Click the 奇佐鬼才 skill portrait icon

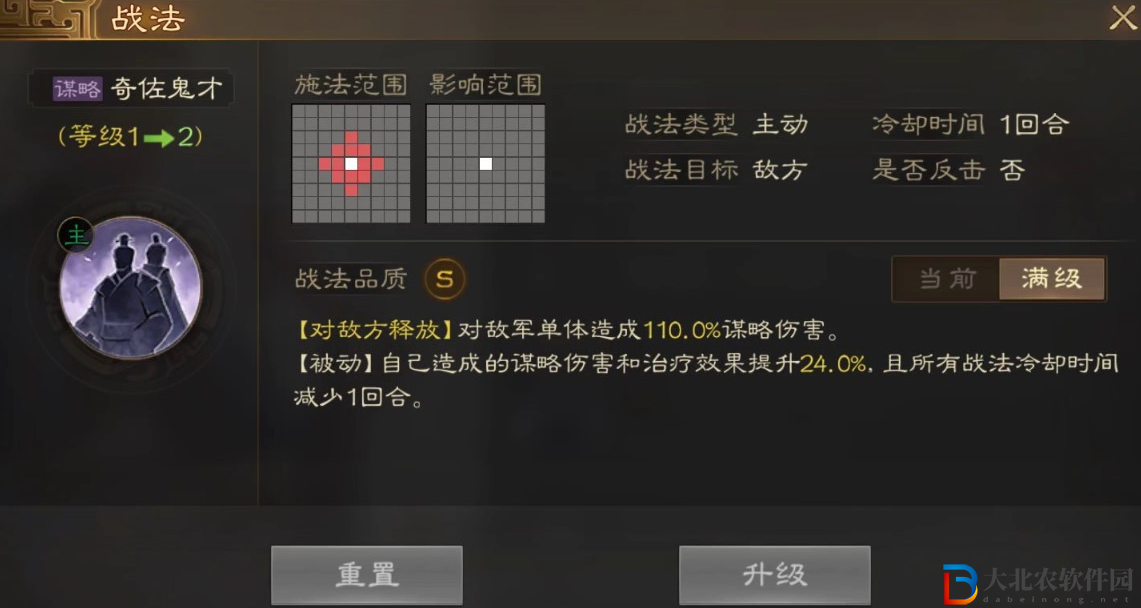coord(131,287)
